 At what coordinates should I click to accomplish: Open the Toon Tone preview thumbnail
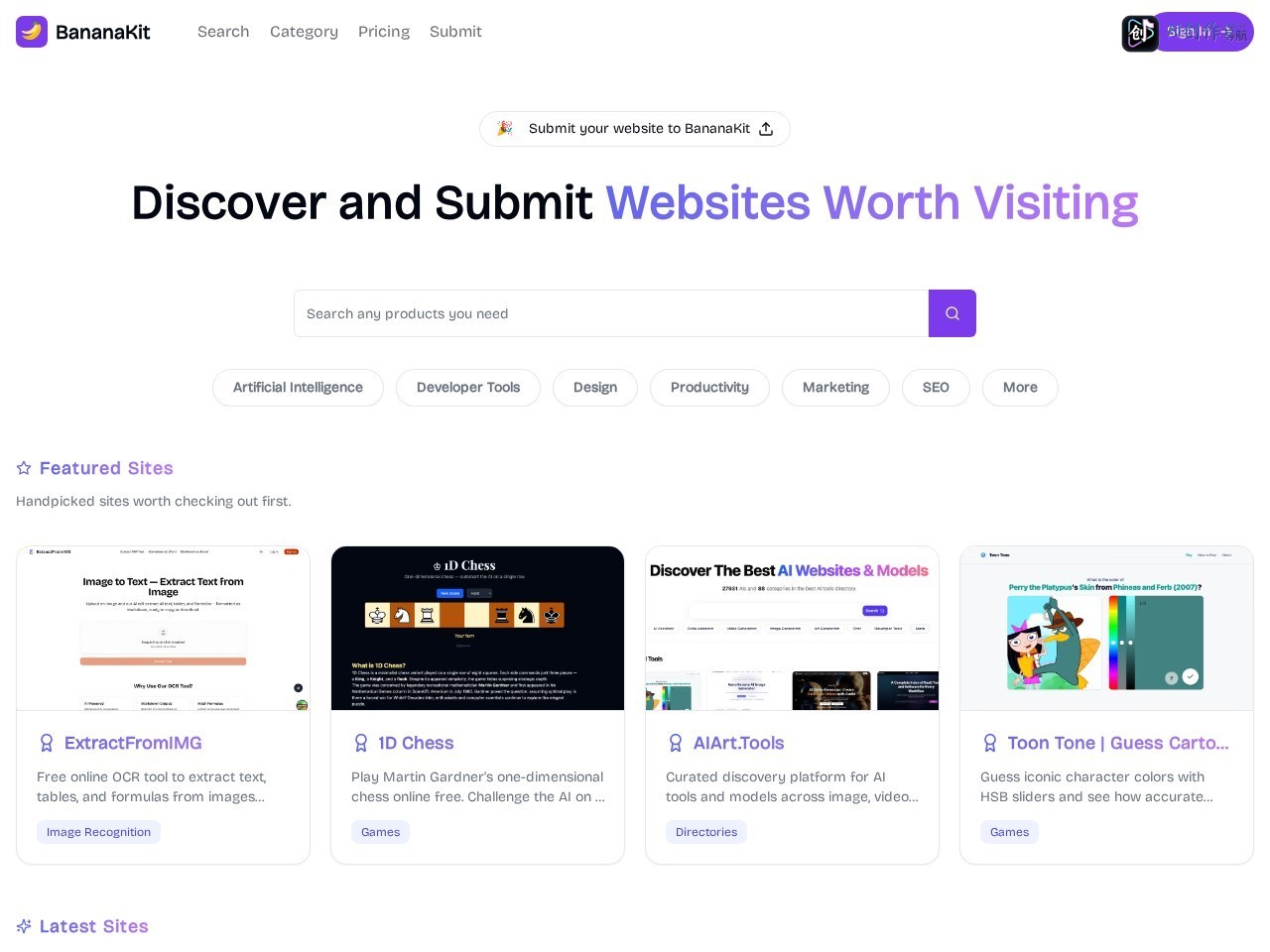[x=1106, y=629]
